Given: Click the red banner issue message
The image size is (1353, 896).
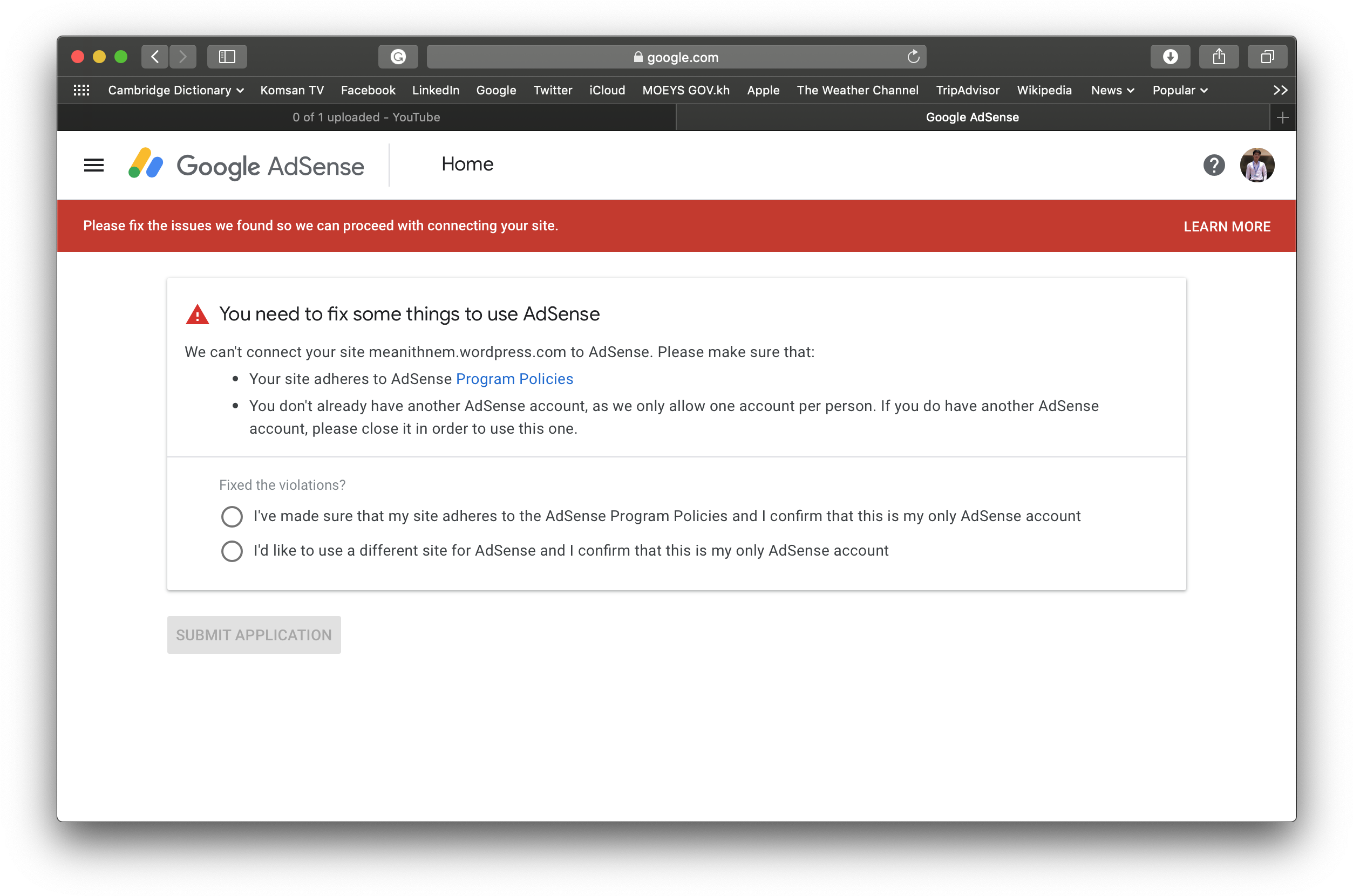Looking at the screenshot, I should click(320, 225).
